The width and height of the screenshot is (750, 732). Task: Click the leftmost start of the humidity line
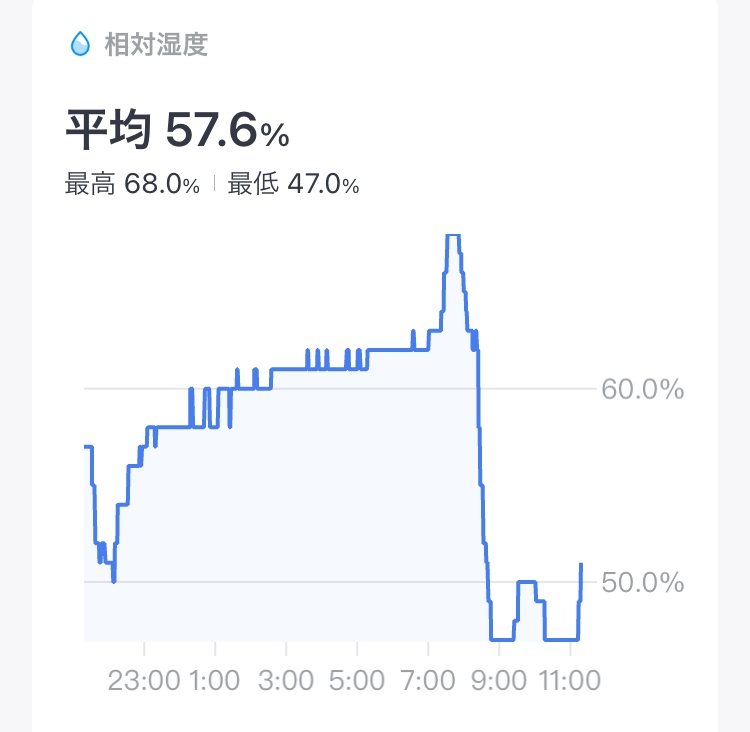pyautogui.click(x=86, y=446)
